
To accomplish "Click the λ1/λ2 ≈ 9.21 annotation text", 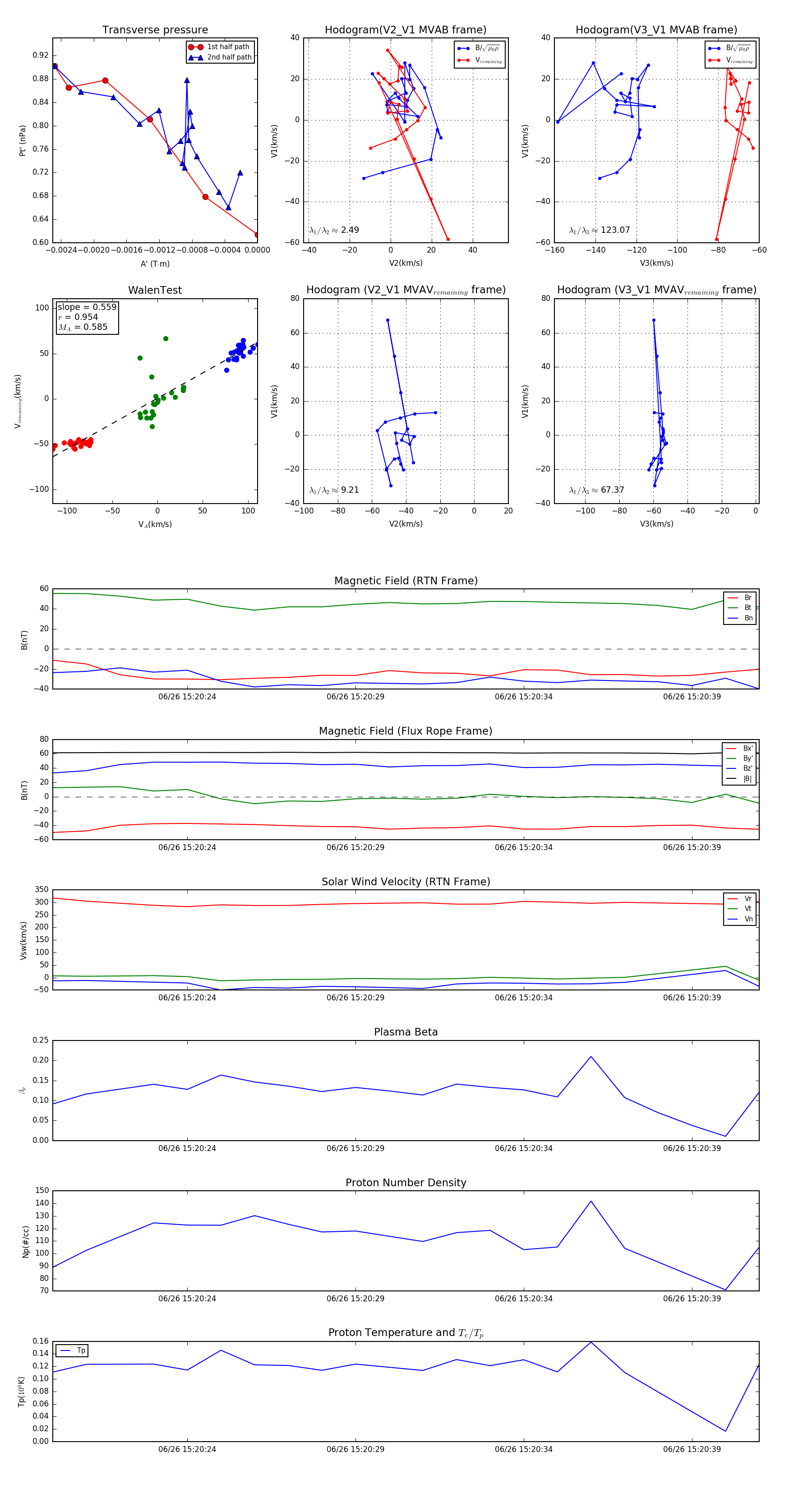I will tap(334, 490).
